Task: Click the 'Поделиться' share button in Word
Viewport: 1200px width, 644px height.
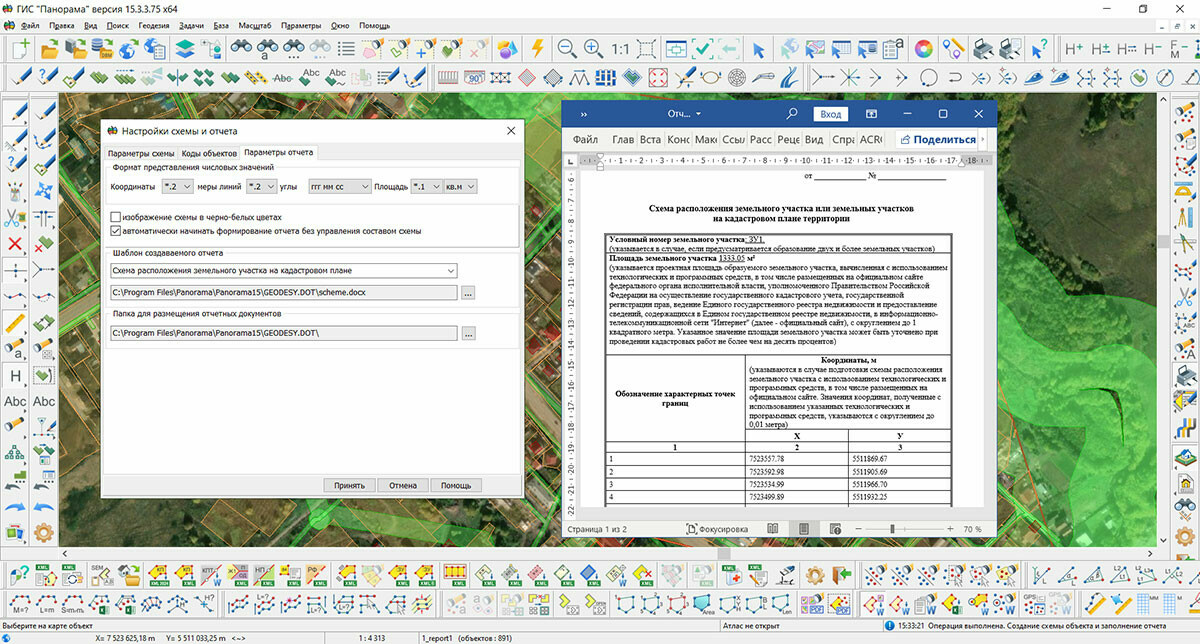Action: tap(937, 140)
